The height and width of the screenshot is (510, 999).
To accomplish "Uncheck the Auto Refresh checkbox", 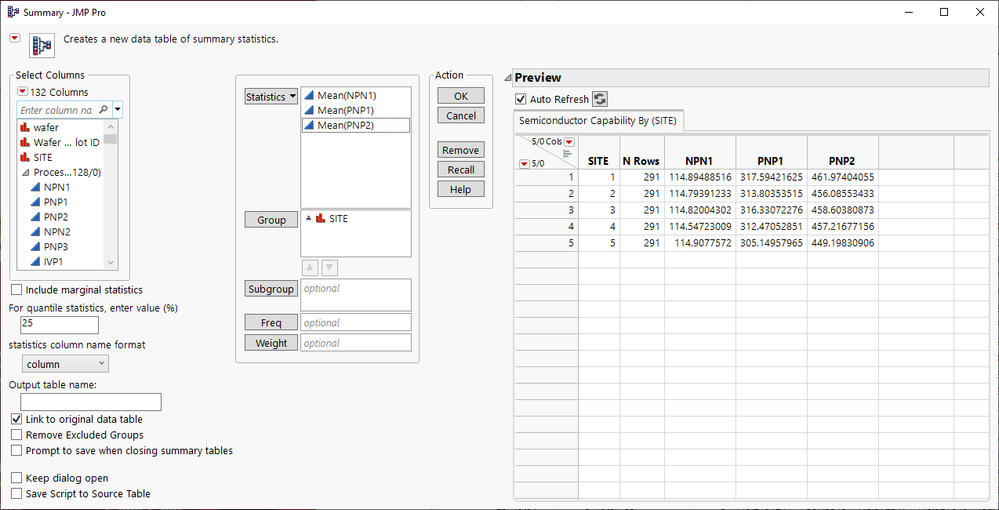I will coord(521,99).
